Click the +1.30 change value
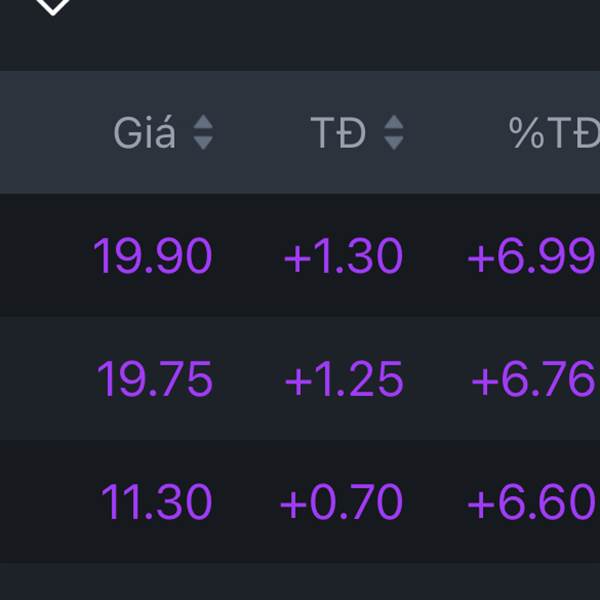Screen dimensions: 600x600 tap(343, 256)
